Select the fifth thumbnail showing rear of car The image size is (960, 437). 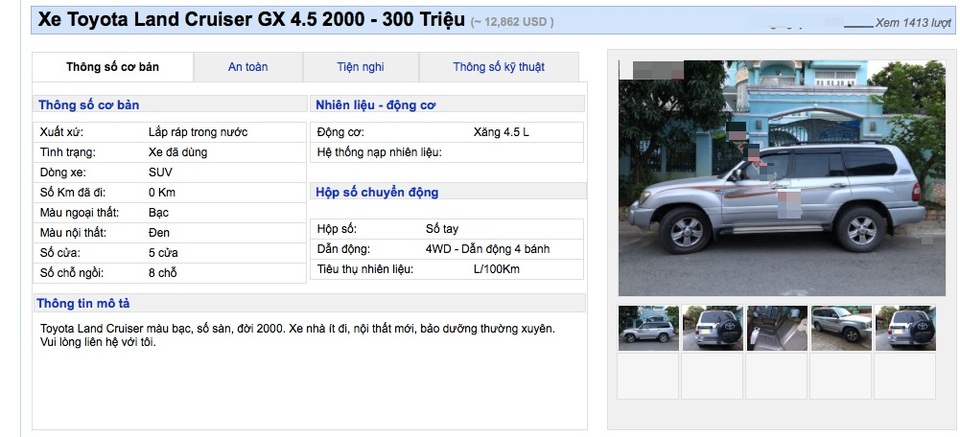906,328
